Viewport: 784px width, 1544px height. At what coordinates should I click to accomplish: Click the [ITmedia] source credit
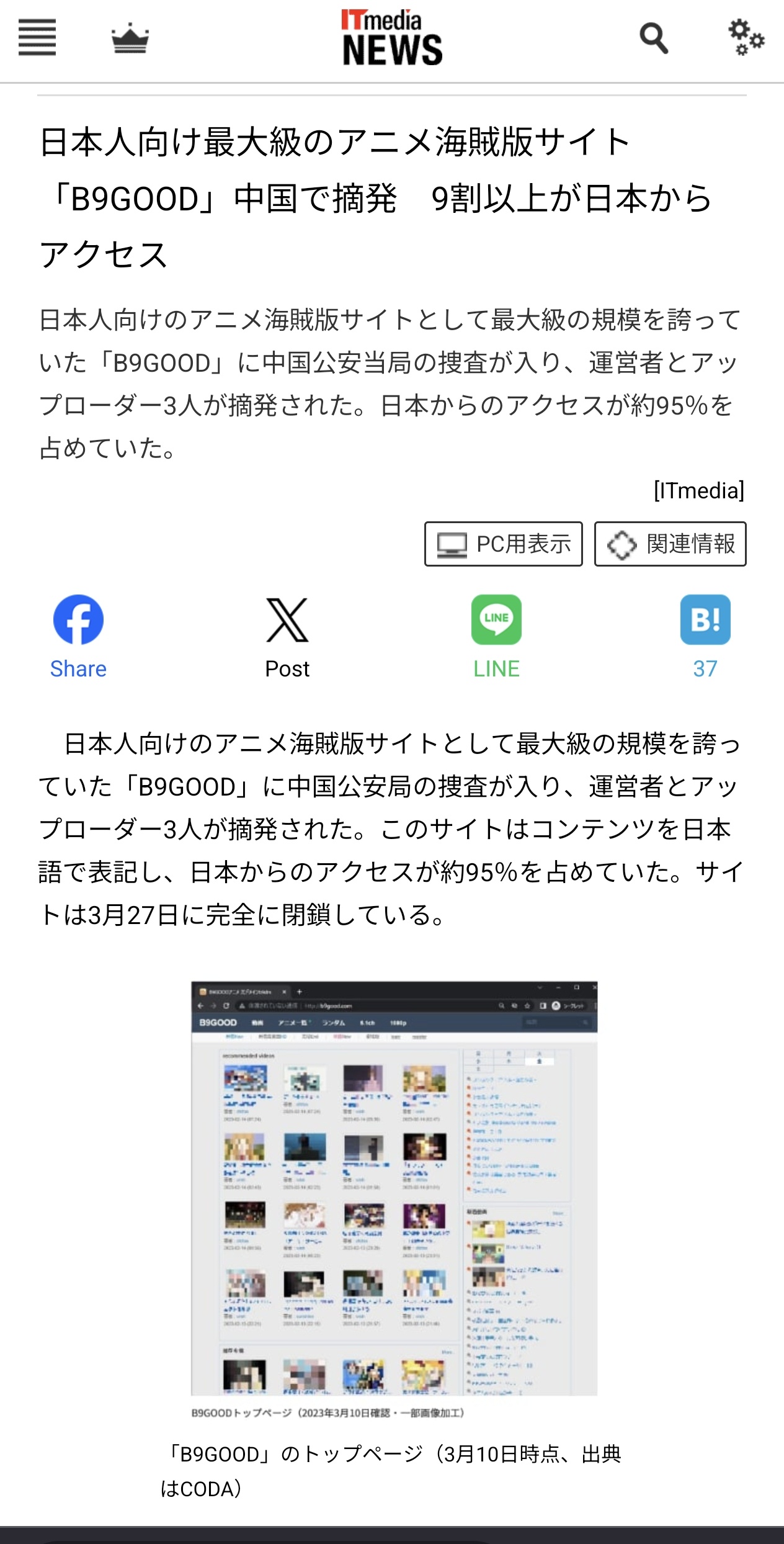tap(699, 490)
